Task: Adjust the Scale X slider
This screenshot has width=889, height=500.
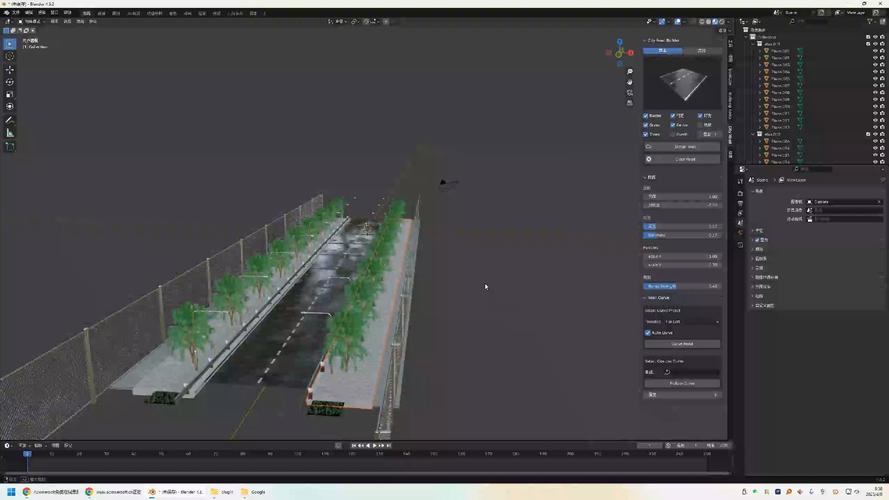Action: click(683, 257)
